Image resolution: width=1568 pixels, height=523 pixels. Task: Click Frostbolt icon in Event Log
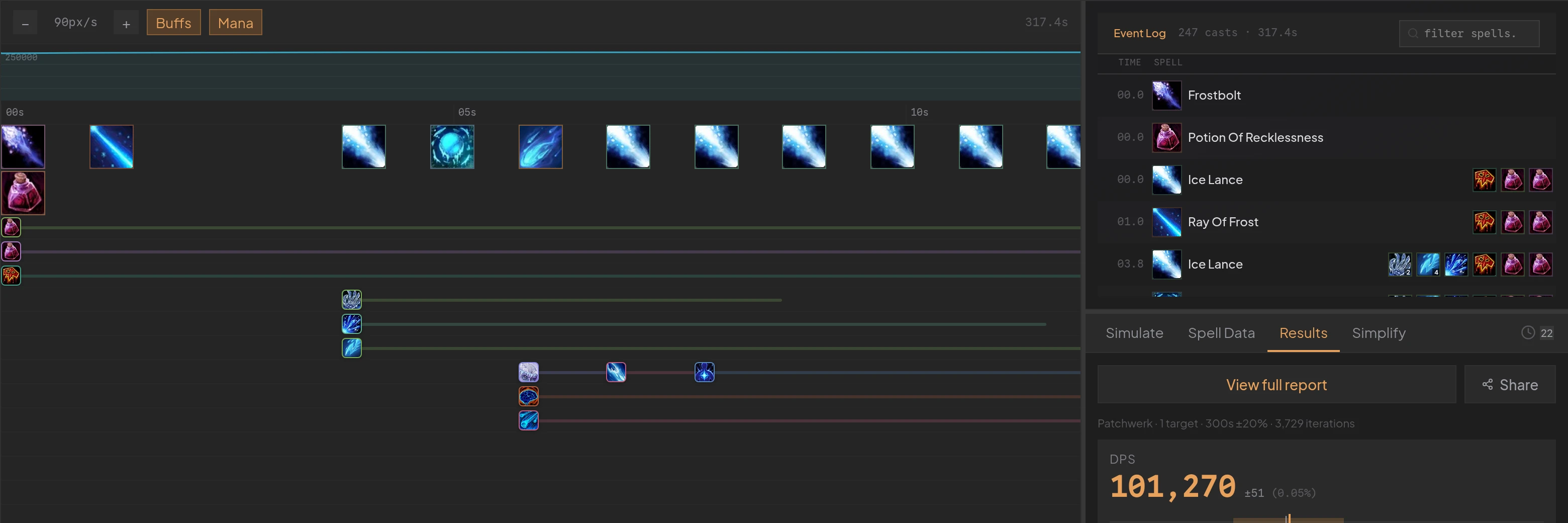pos(1167,96)
